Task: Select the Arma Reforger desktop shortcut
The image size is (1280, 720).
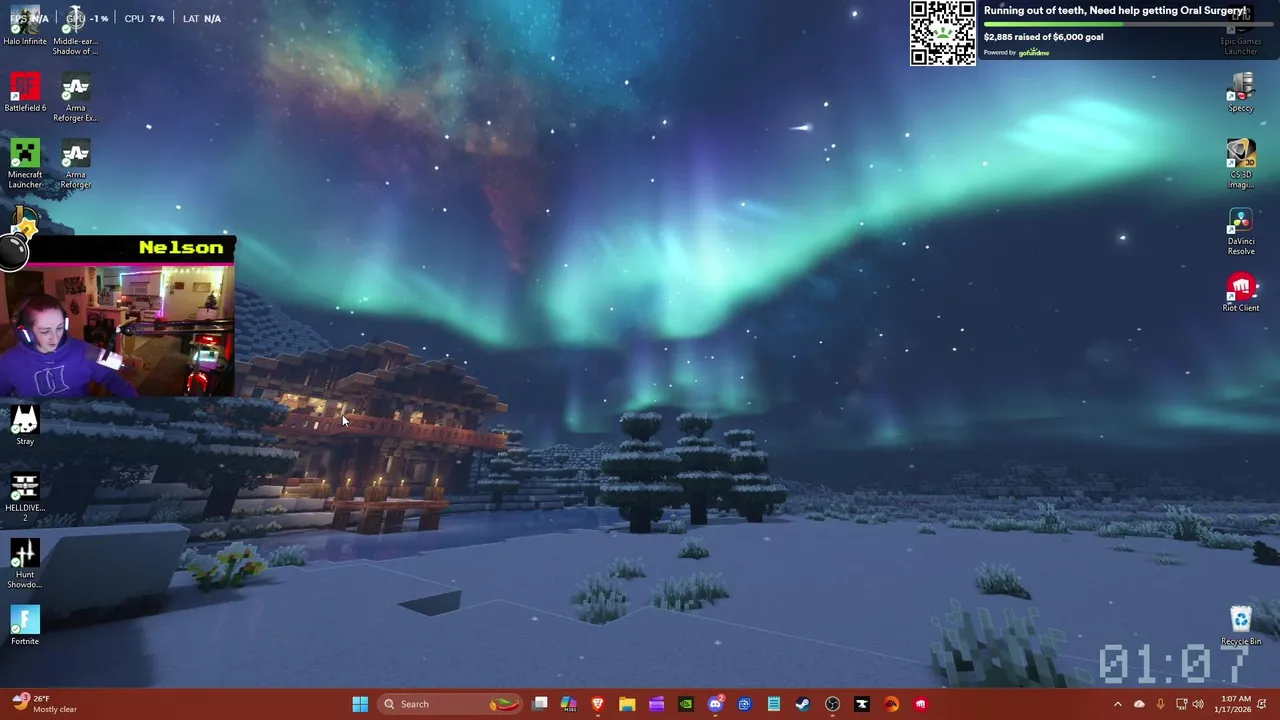Action: click(x=75, y=163)
